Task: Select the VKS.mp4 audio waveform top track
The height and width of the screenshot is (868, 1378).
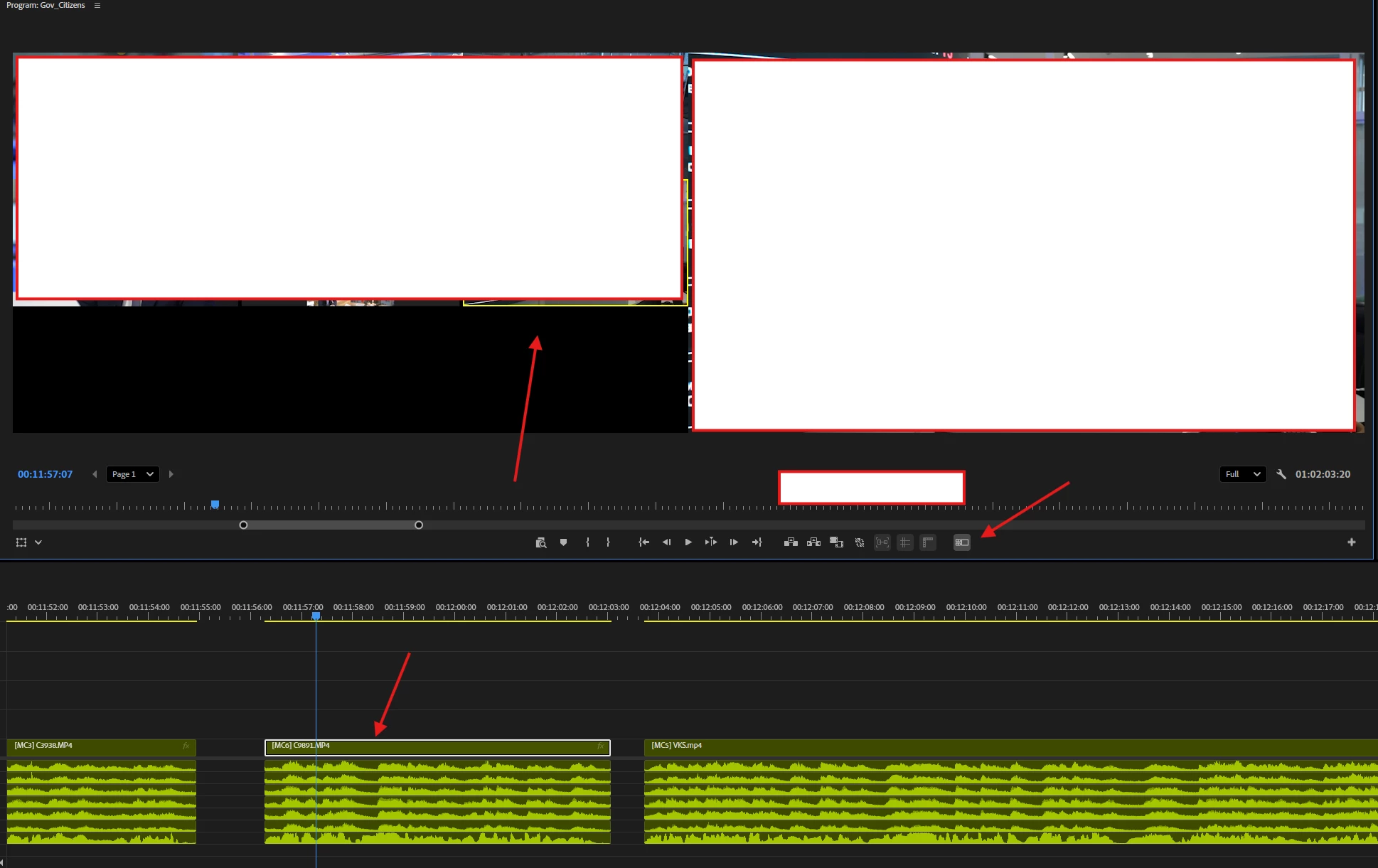Action: 1010,766
